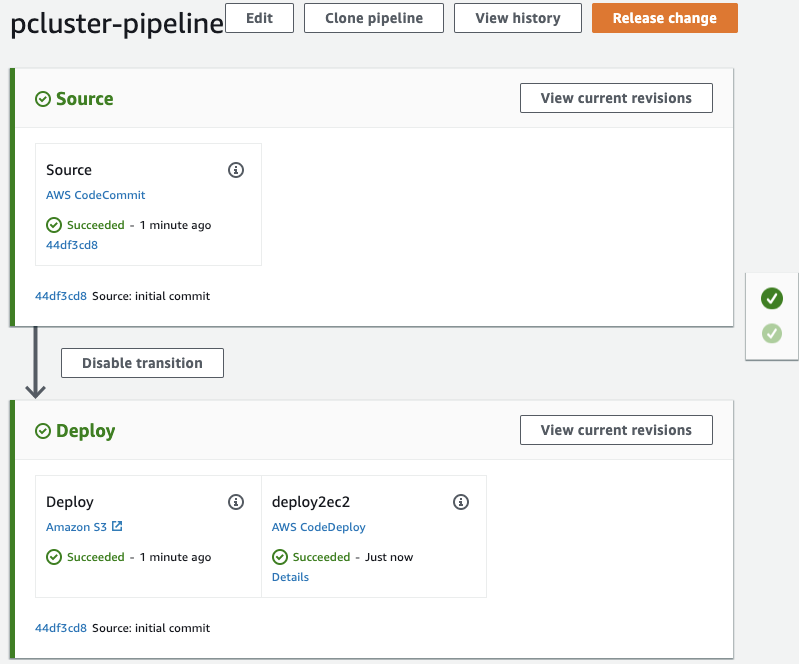Open the Edit pipeline button

(x=260, y=18)
